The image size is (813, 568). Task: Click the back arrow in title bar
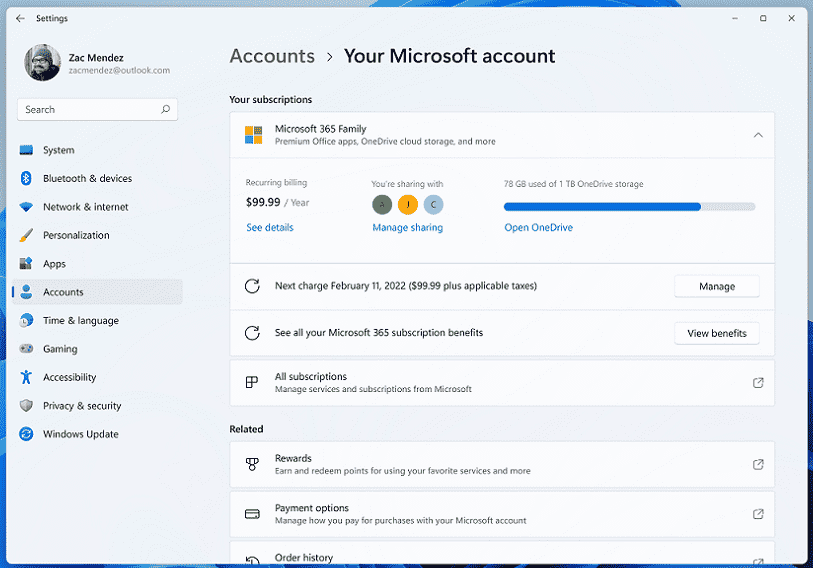click(20, 18)
